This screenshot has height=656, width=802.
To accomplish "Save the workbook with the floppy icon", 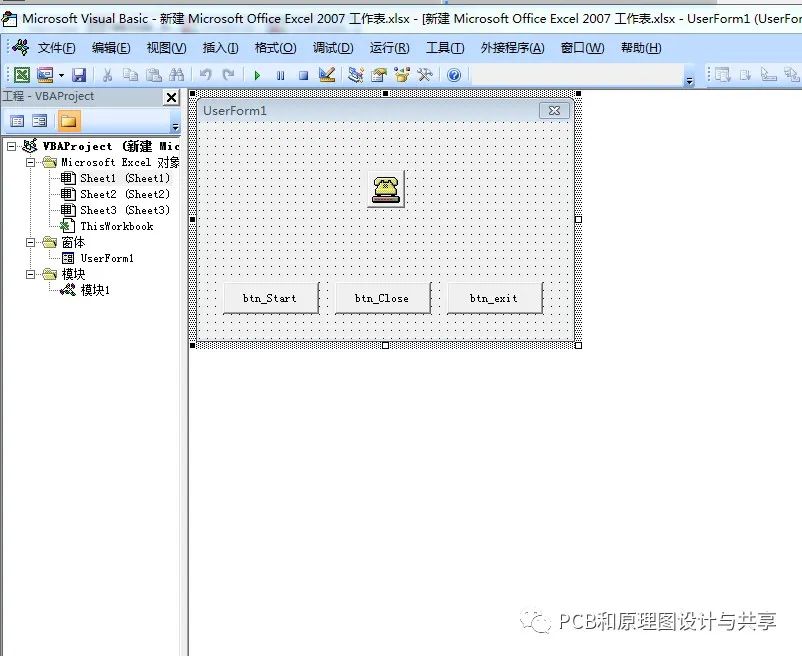I will [79, 75].
